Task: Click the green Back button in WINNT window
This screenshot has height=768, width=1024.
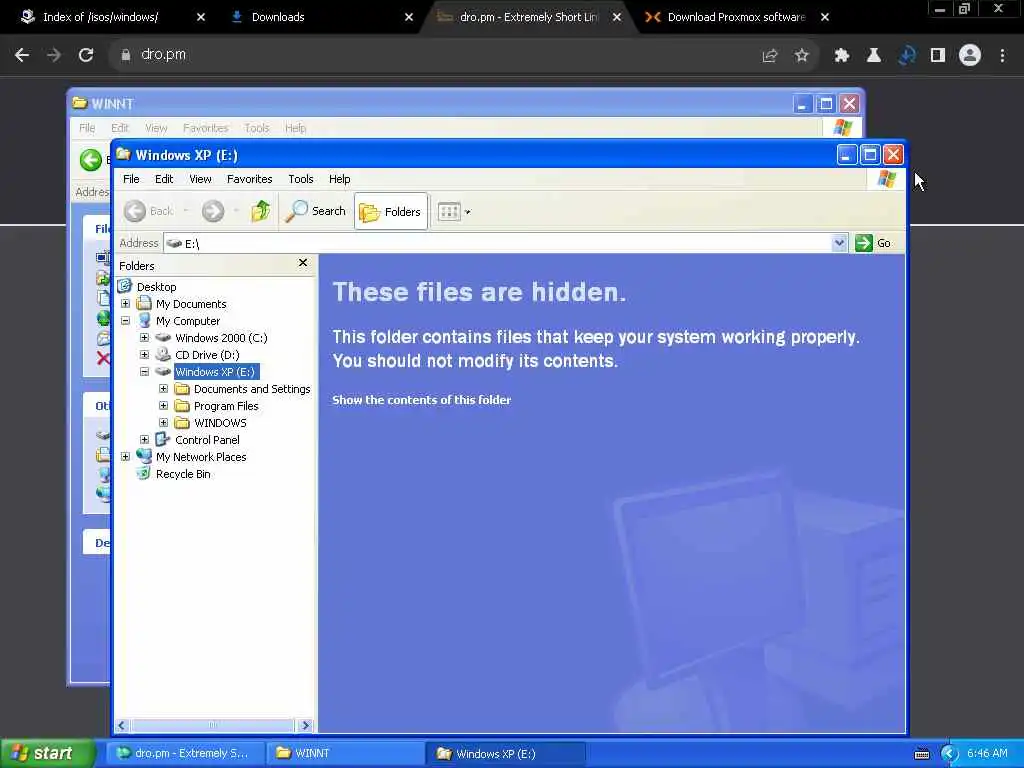Action: [91, 160]
